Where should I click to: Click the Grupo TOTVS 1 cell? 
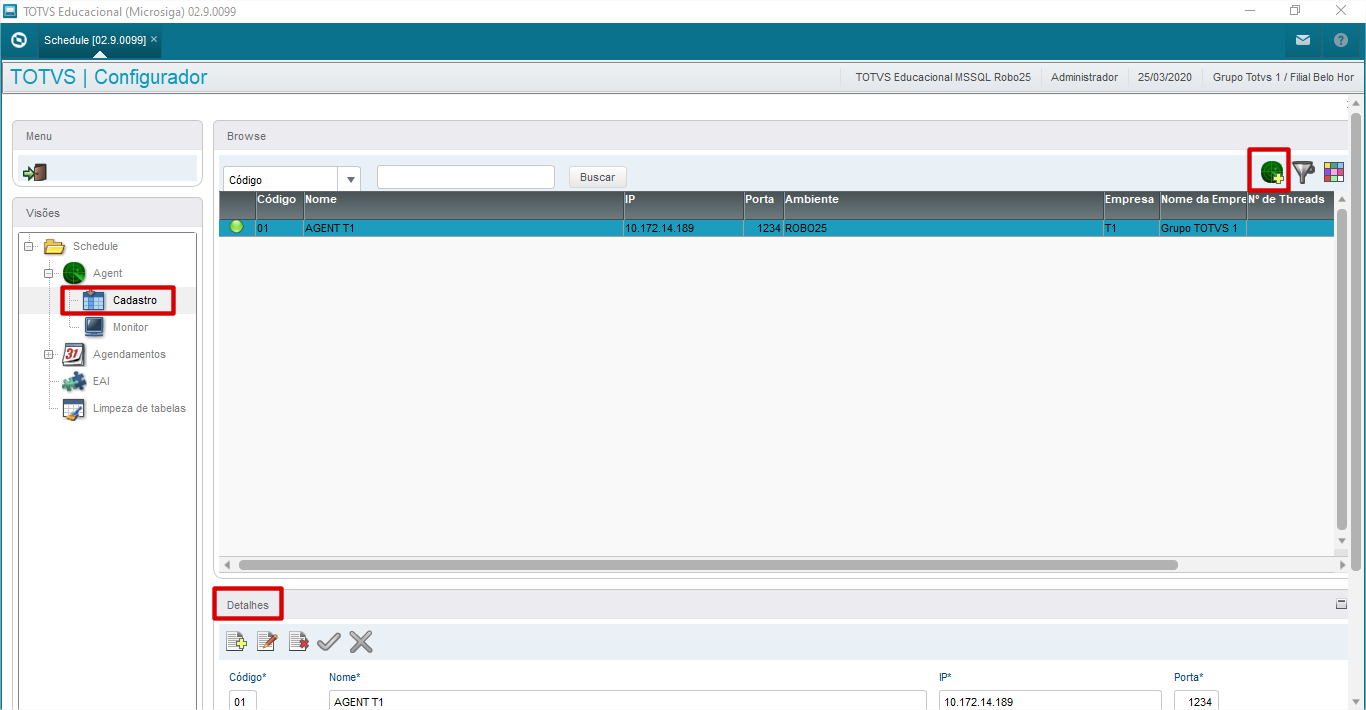[x=1203, y=228]
